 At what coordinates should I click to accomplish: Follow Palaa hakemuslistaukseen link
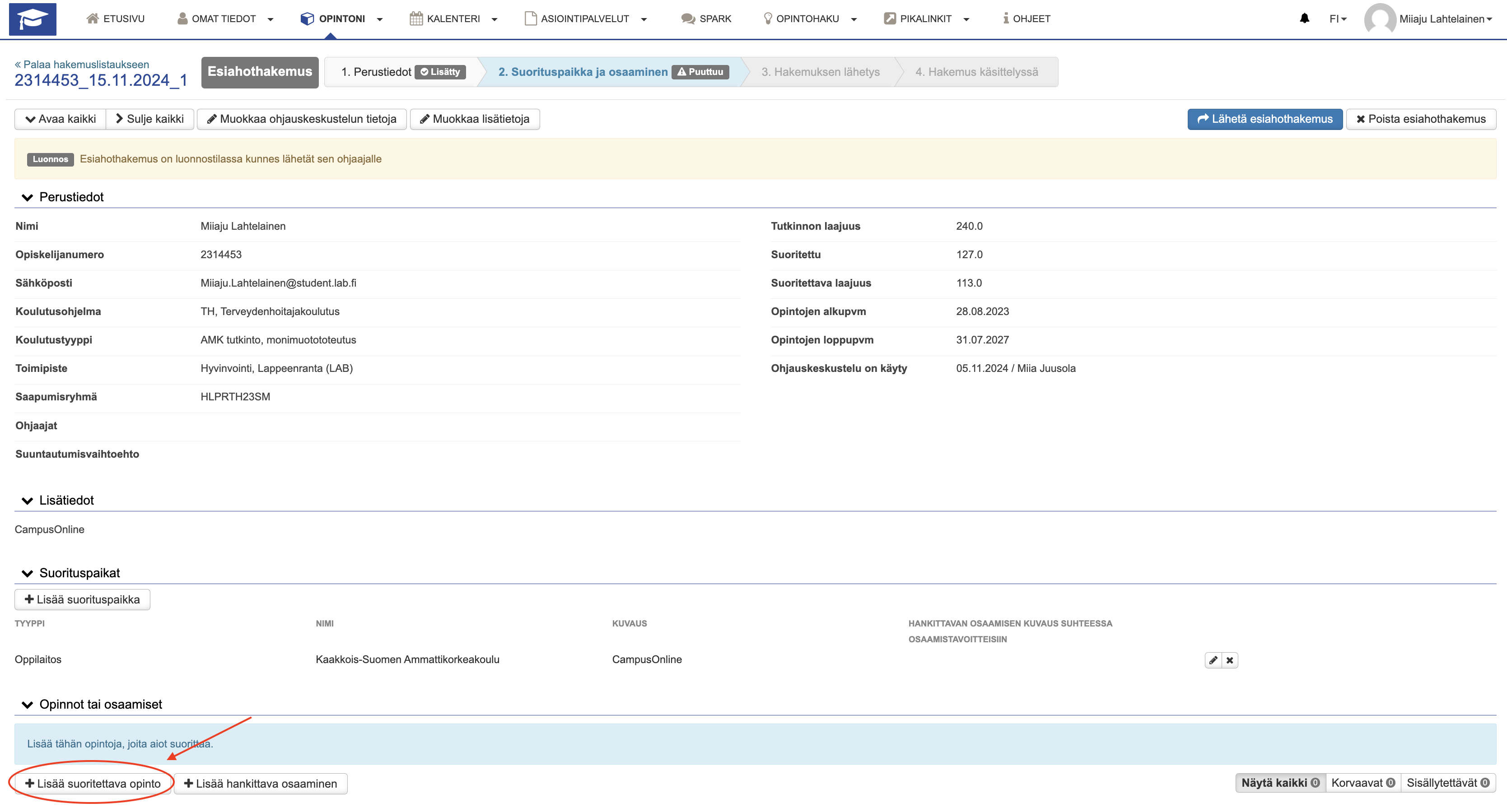(82, 64)
